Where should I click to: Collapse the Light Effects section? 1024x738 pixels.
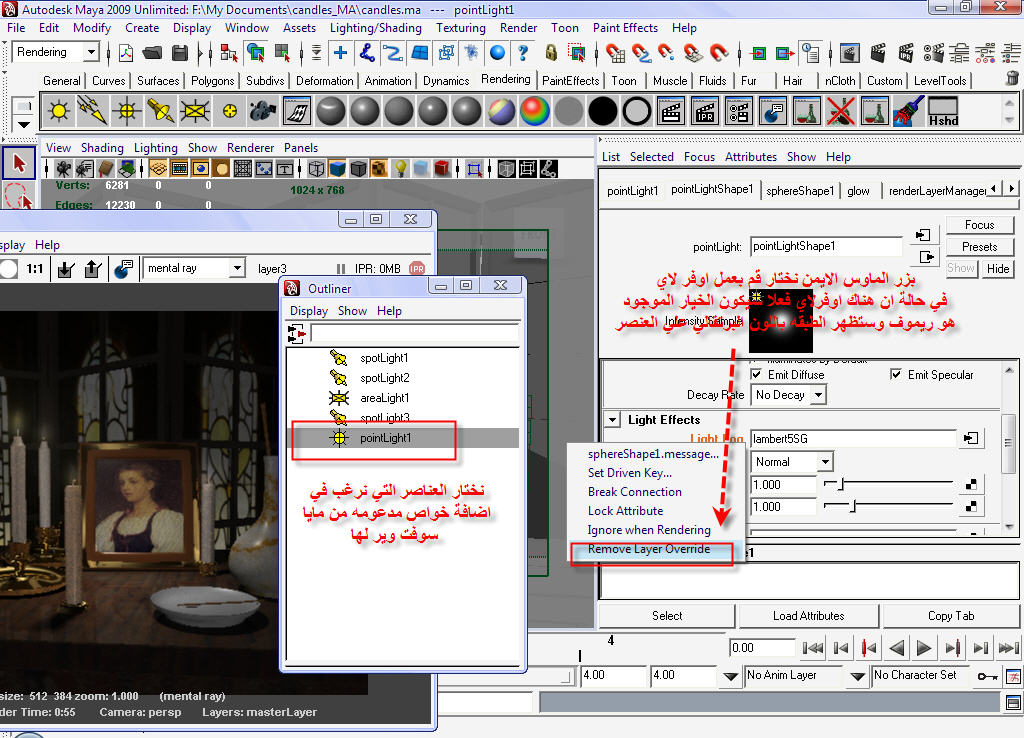pyautogui.click(x=613, y=419)
